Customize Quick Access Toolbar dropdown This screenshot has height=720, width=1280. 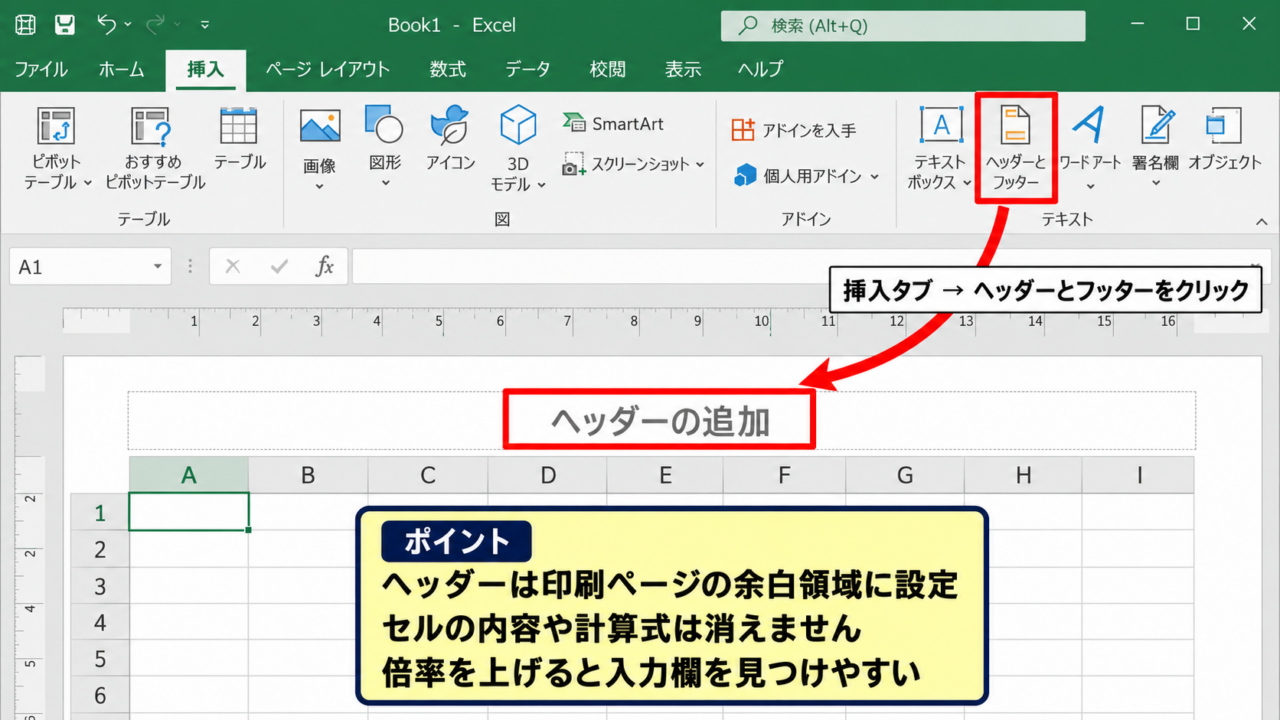pos(205,24)
